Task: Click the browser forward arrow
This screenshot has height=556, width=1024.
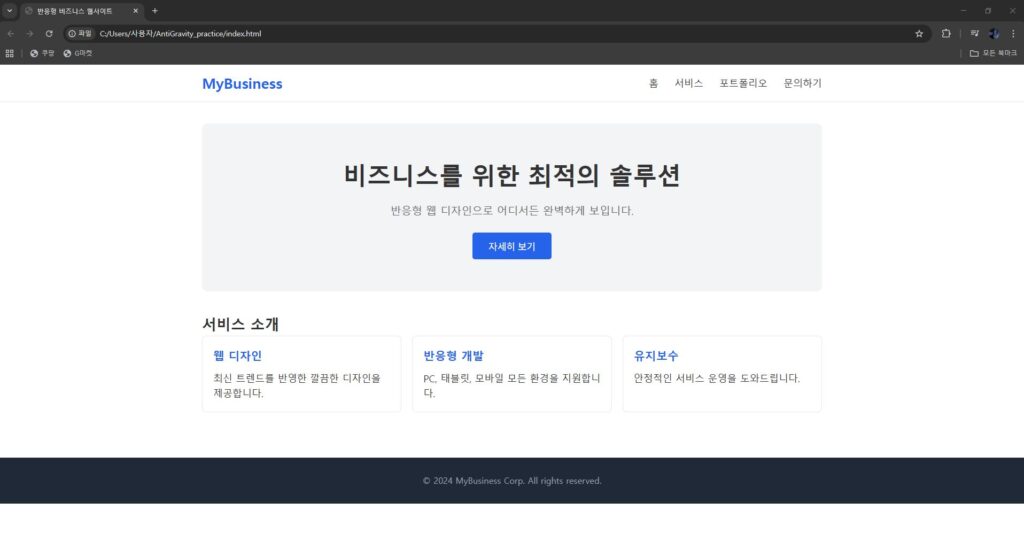Action: pyautogui.click(x=29, y=33)
